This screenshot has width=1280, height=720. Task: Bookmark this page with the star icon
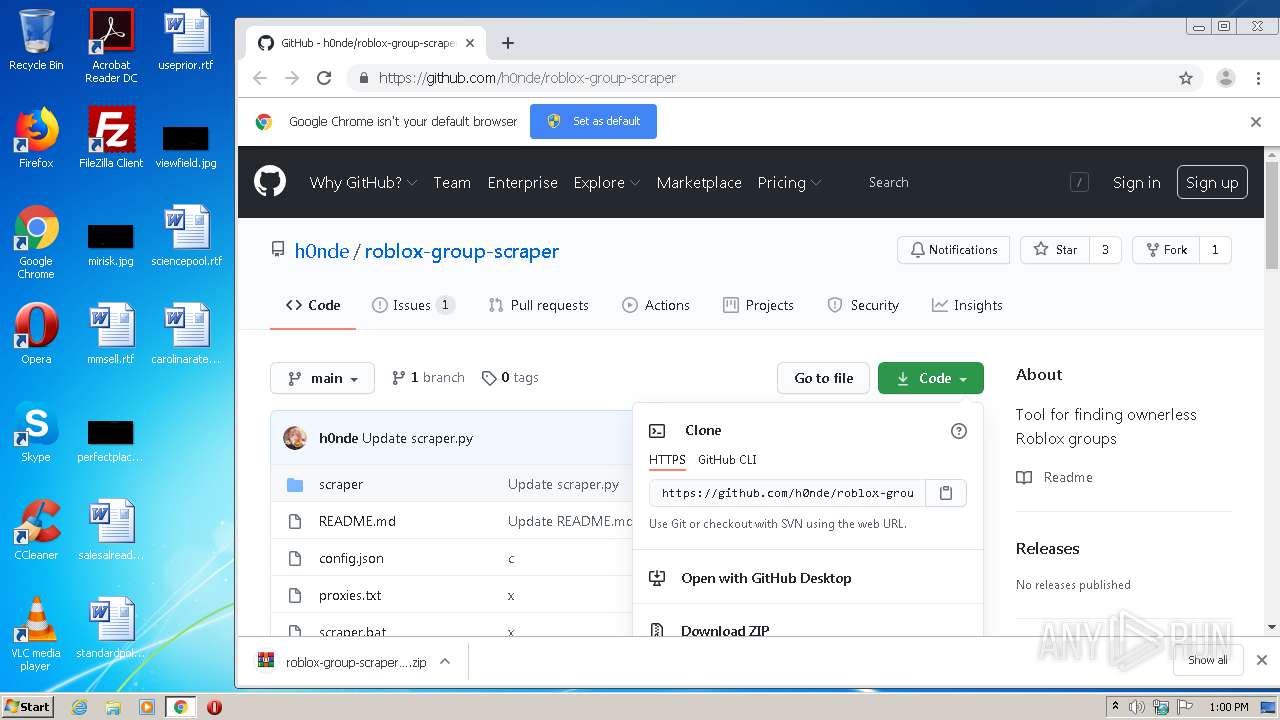(1186, 78)
